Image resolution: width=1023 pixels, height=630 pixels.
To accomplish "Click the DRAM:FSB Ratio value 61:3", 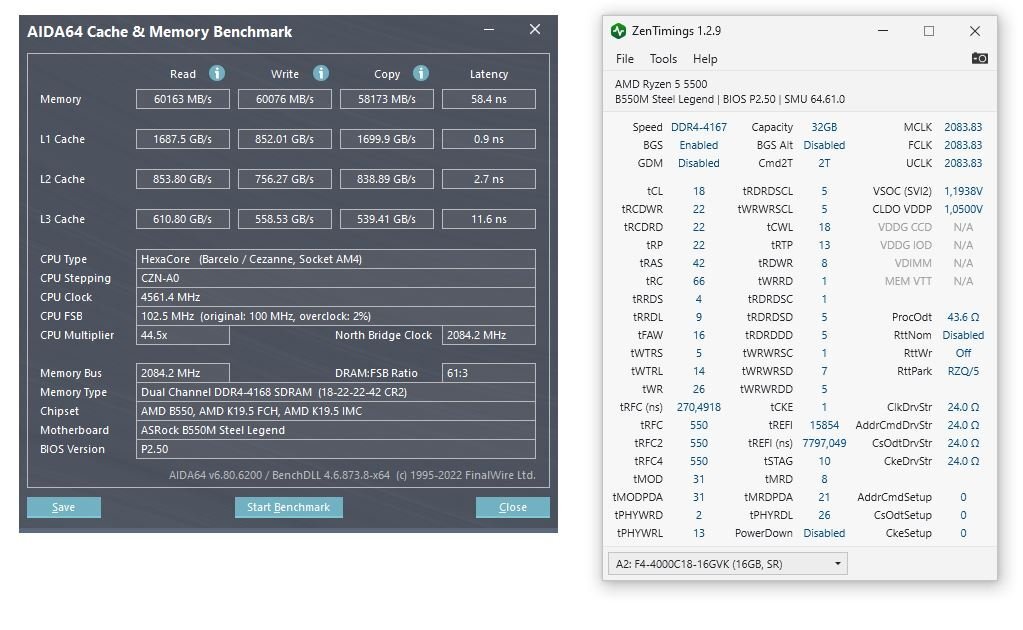I will tap(489, 373).
